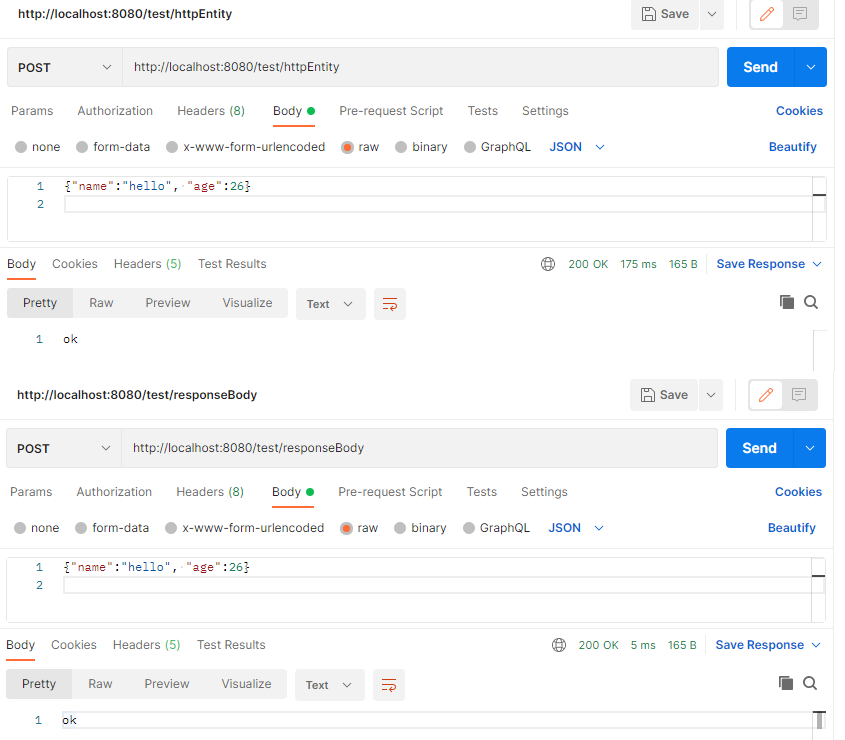This screenshot has width=845, height=740.
Task: Open comments icon for responseBody request
Action: point(799,395)
